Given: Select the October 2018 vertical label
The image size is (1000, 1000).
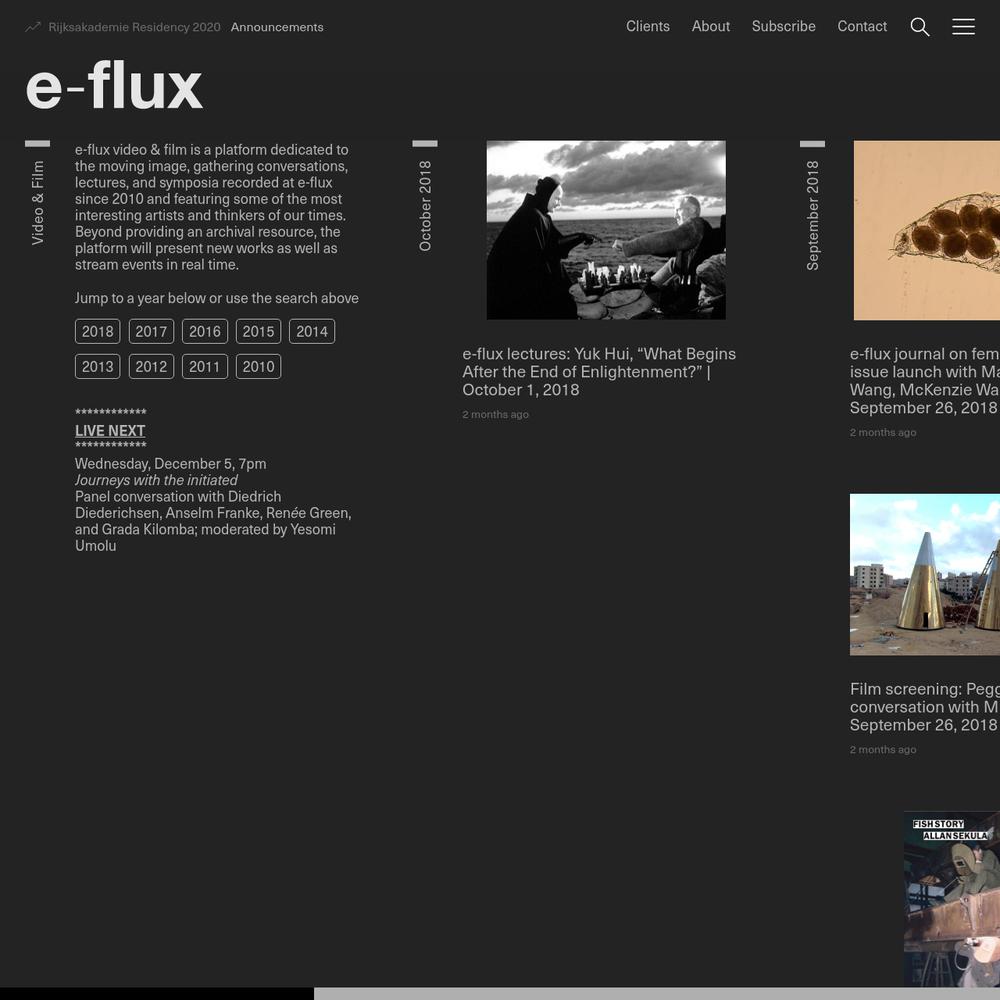Looking at the screenshot, I should coord(425,205).
